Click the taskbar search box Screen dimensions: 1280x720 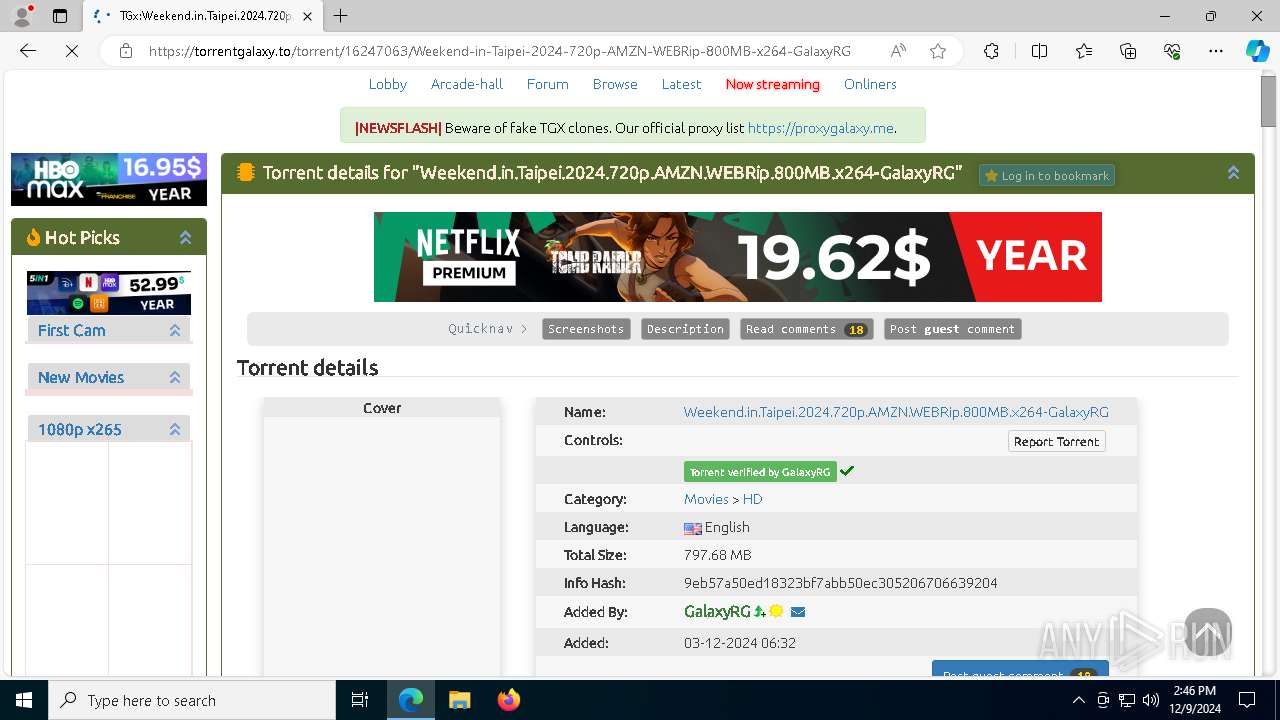[192, 700]
